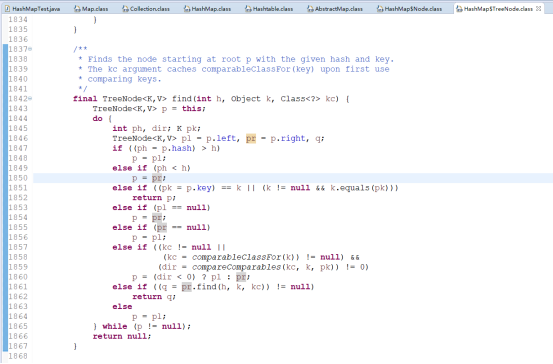553x364 pixels.
Task: Switch to the HashMap$Node.class tab
Action: click(x=409, y=8)
